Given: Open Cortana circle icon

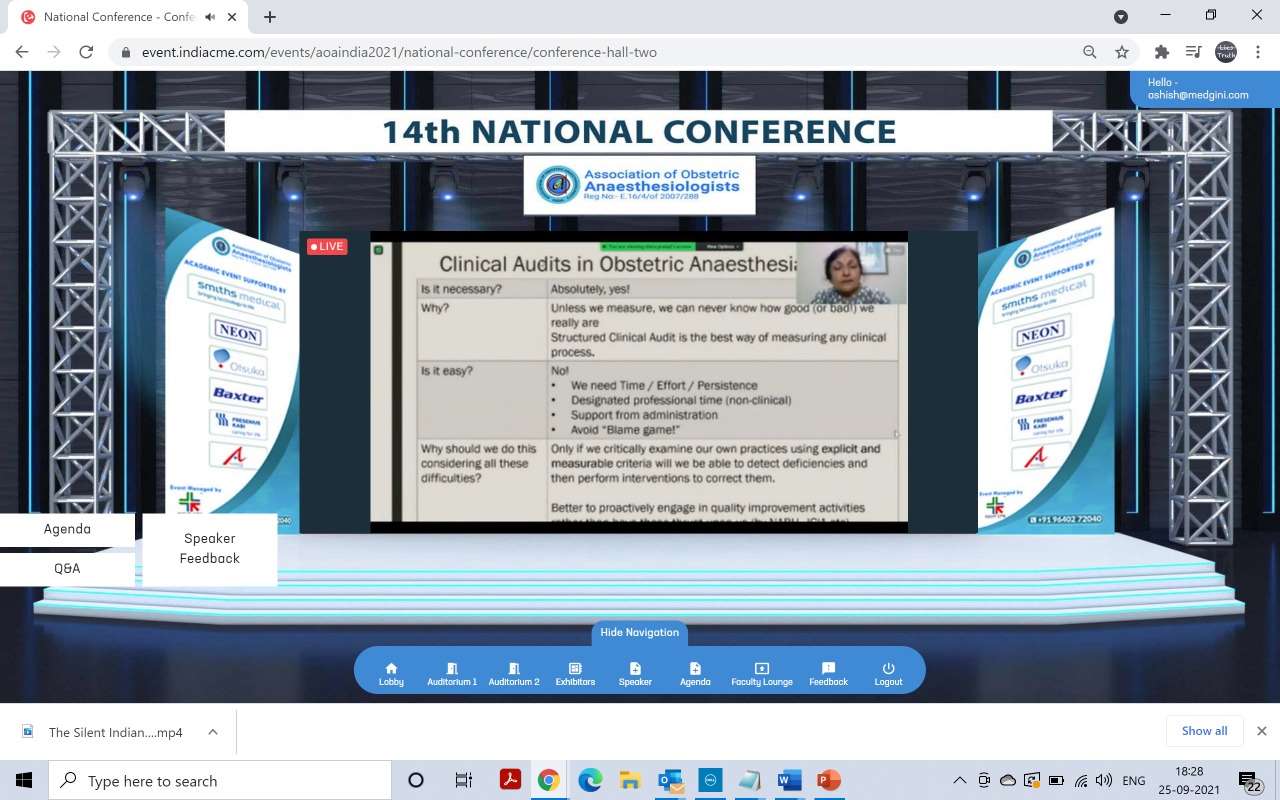Looking at the screenshot, I should (x=416, y=780).
